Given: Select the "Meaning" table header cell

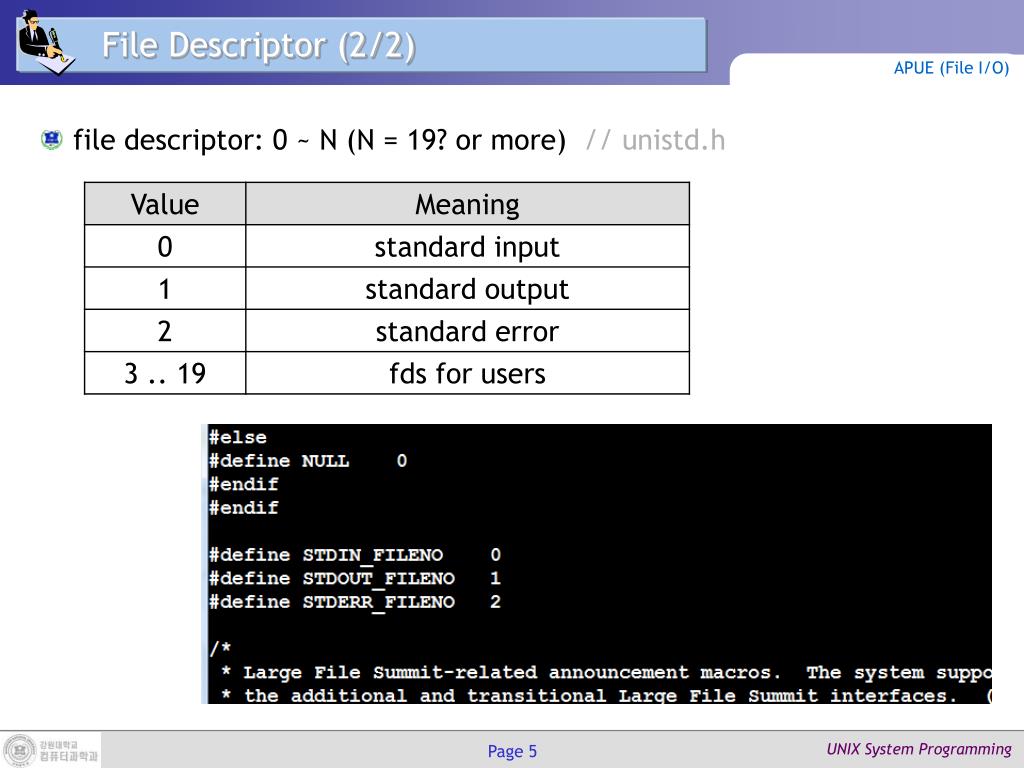Looking at the screenshot, I should (467, 205).
